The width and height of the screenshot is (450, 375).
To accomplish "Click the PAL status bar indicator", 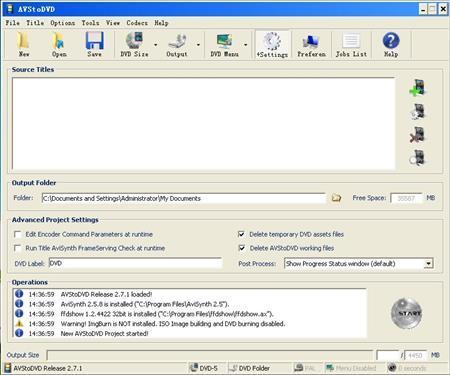I will click(x=305, y=368).
